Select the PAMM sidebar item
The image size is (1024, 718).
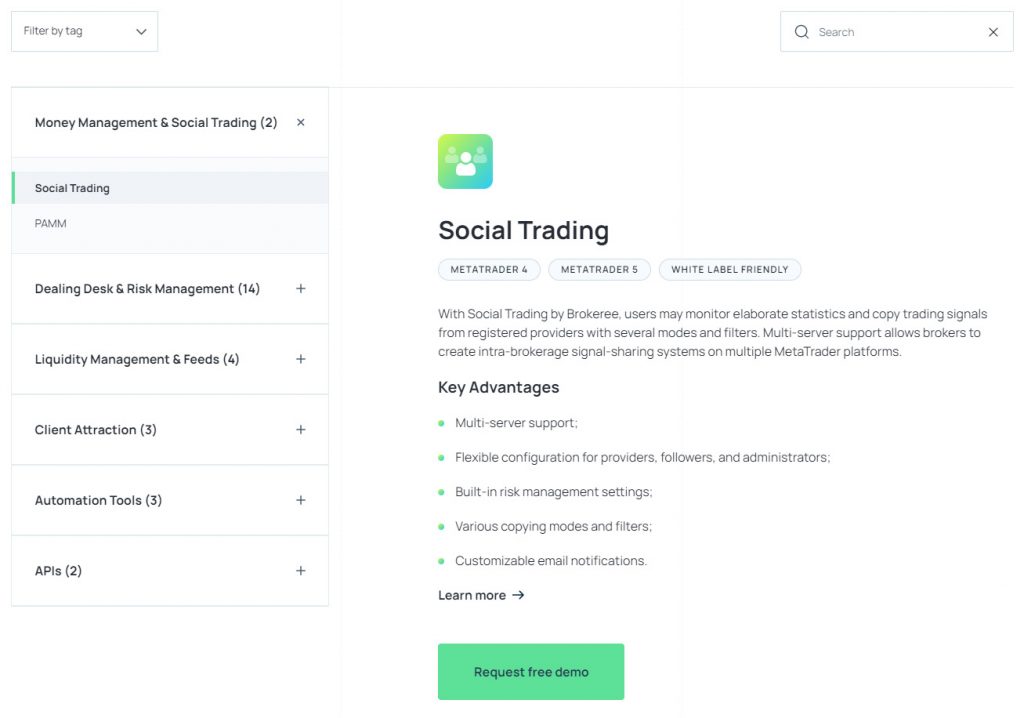point(51,224)
